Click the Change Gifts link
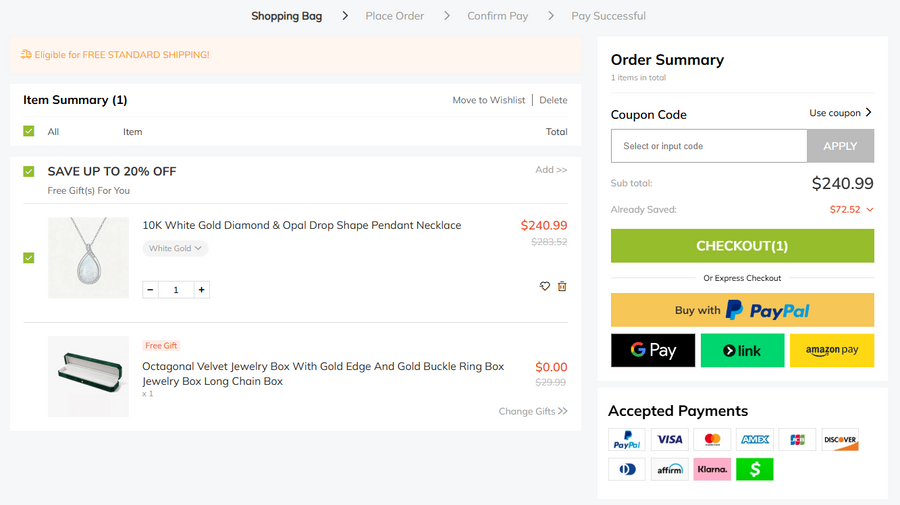The width and height of the screenshot is (900, 505). click(x=533, y=411)
